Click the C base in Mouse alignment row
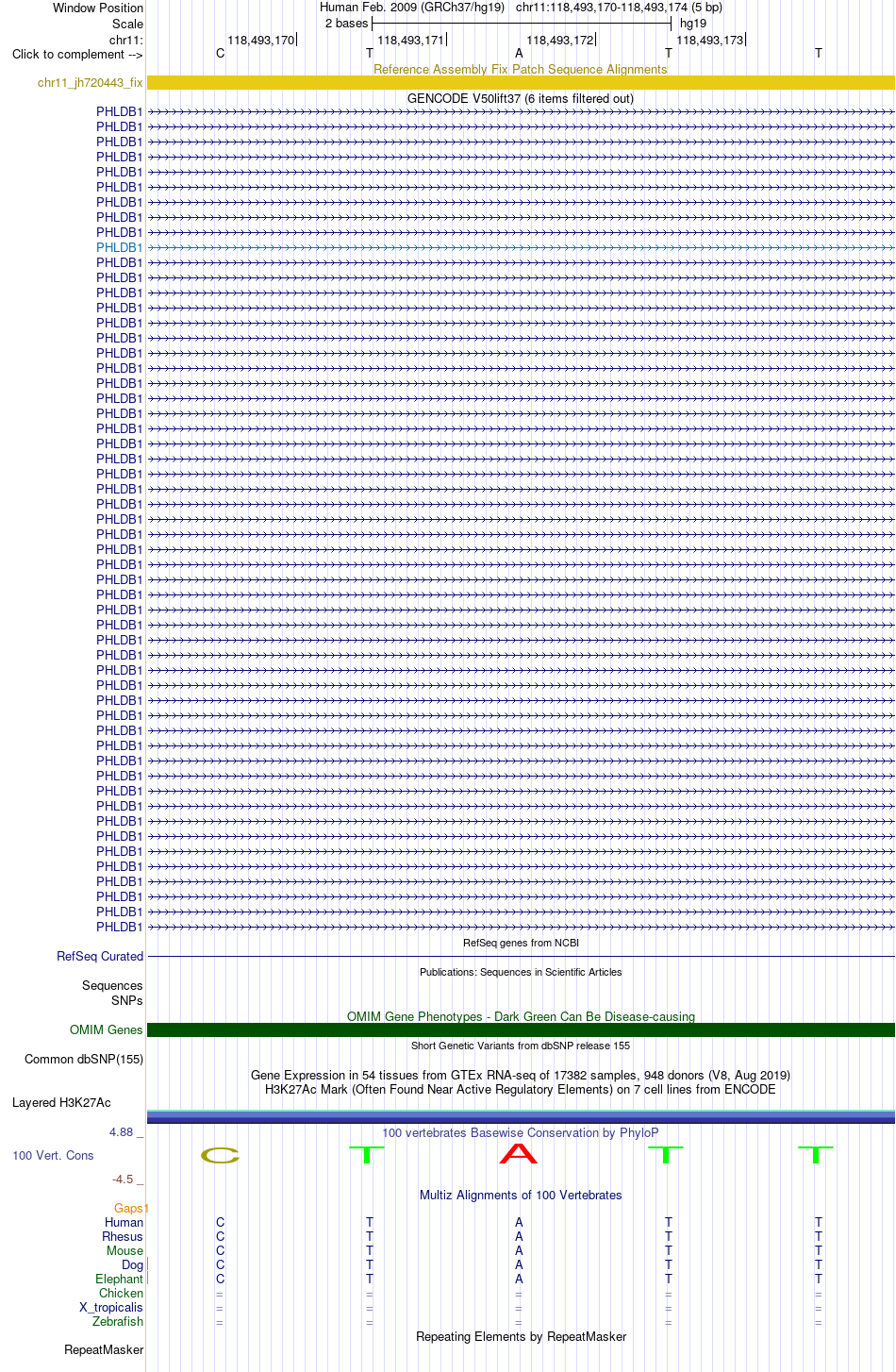Image resolution: width=896 pixels, height=1372 pixels. 221,1250
